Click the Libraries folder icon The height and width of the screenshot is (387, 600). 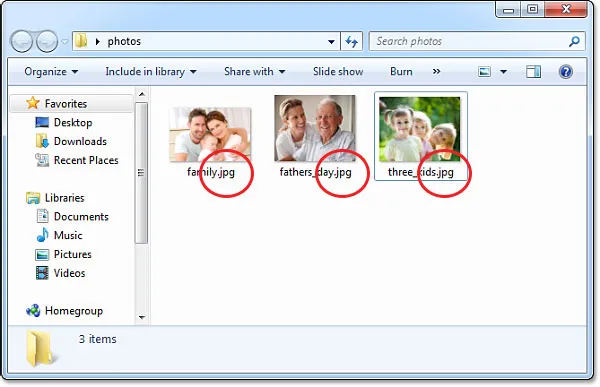point(33,198)
